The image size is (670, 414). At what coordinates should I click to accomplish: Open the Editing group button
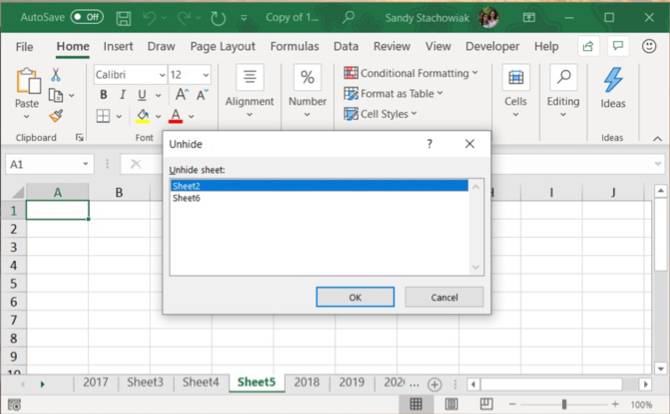pos(563,91)
